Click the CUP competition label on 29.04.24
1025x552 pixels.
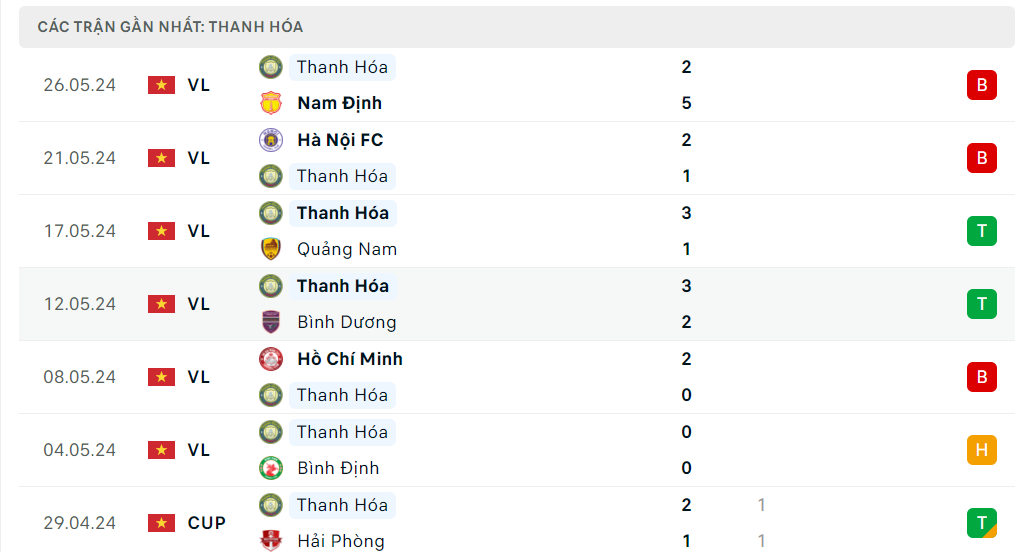(x=206, y=523)
